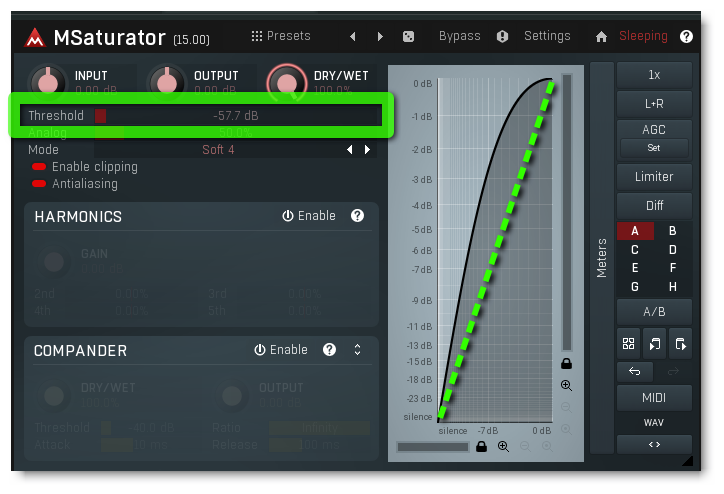Load the next preset arrow
724x494 pixels.
click(x=380, y=36)
